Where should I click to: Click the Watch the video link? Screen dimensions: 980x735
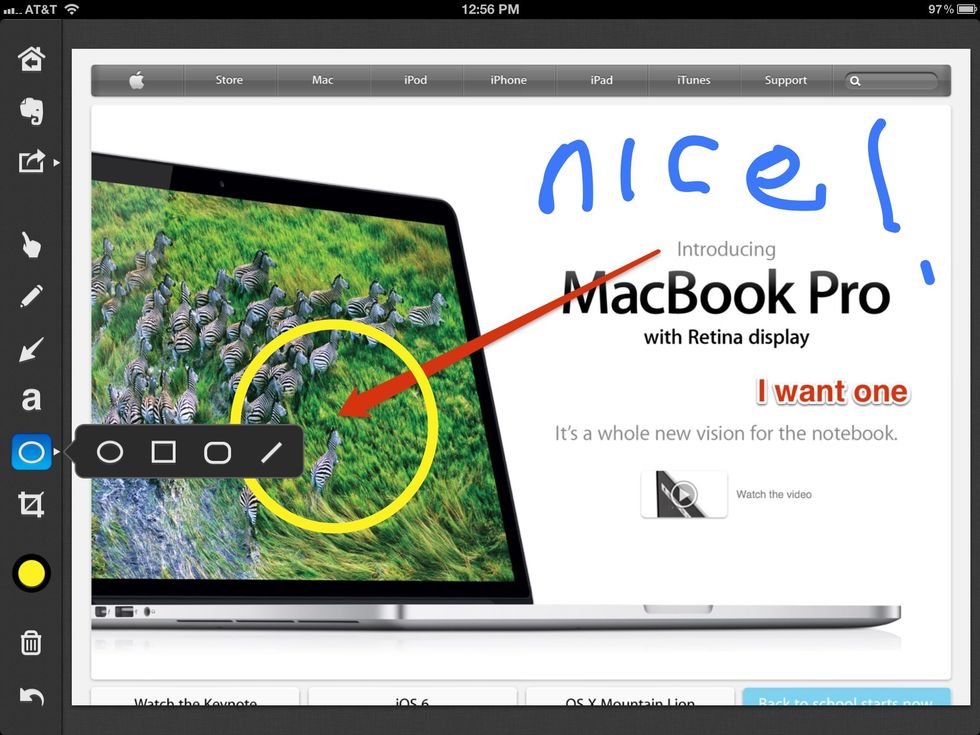click(x=773, y=494)
